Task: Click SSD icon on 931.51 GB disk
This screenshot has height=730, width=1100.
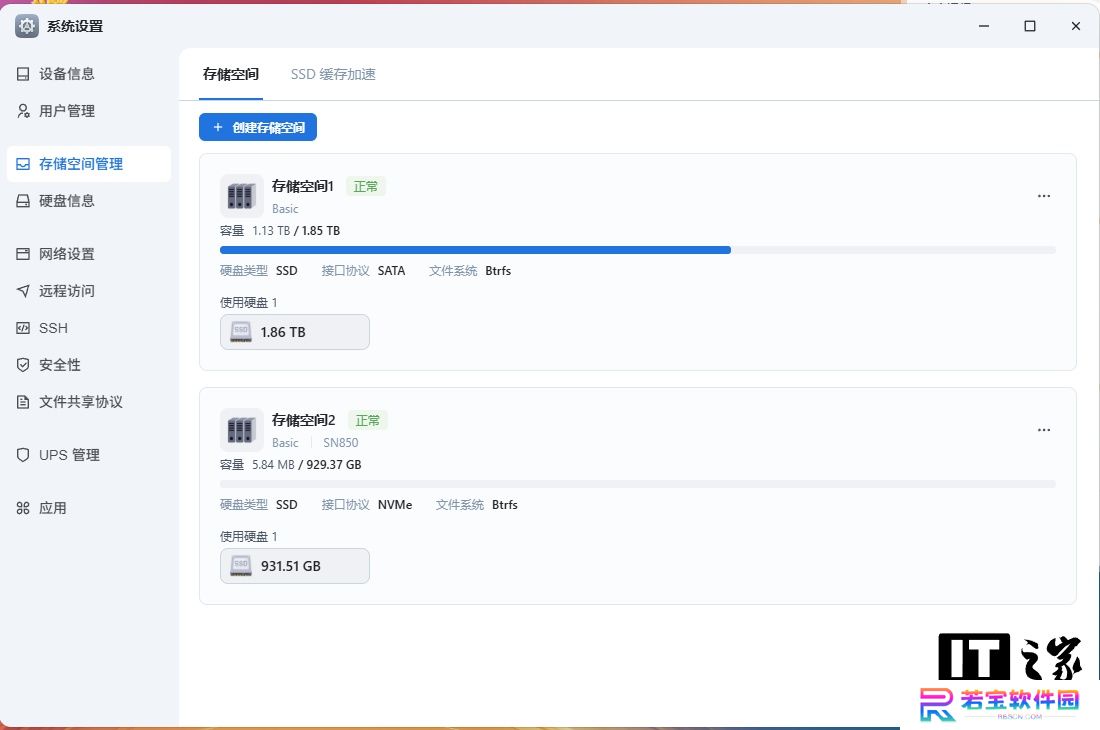Action: point(241,566)
